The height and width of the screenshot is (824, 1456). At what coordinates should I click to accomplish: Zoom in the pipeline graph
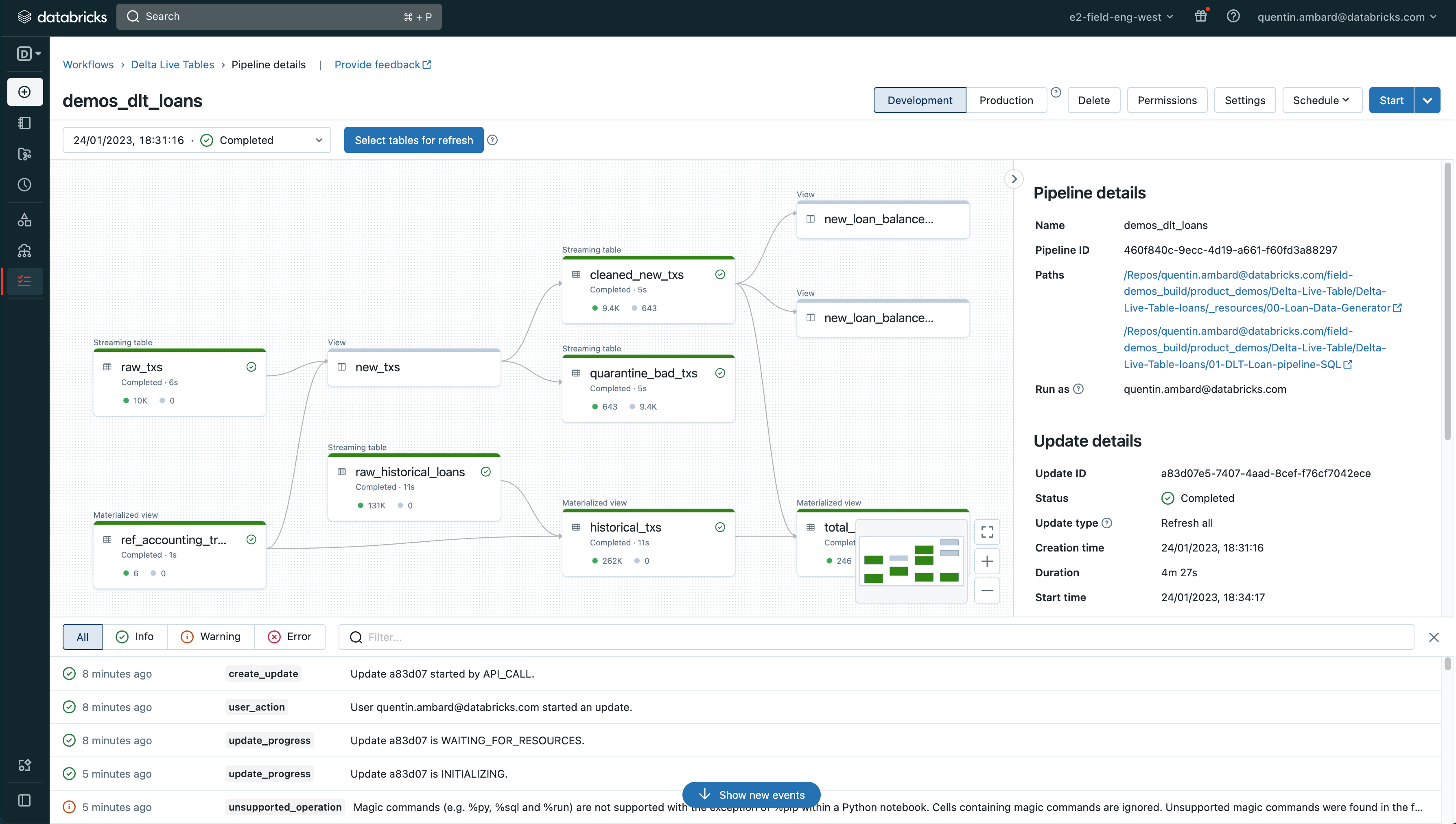[987, 561]
